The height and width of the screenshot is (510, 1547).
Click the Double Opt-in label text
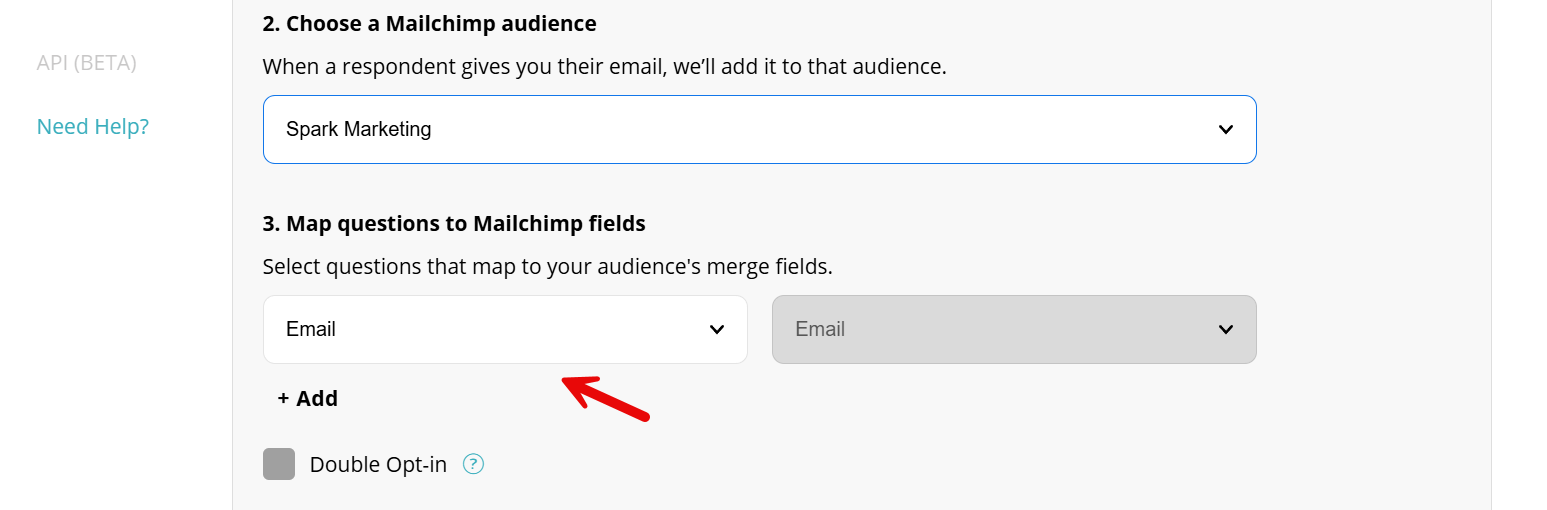(378, 465)
